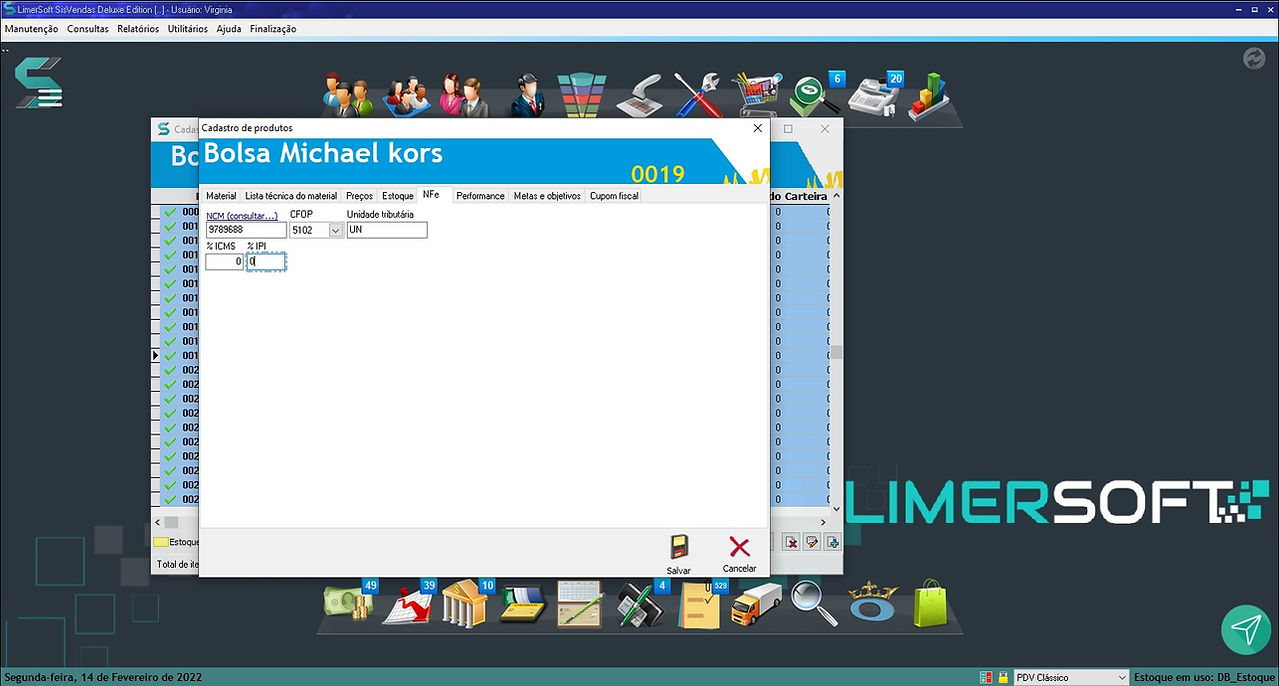Open the Ajuda menu
This screenshot has width=1279, height=686.
tap(229, 29)
